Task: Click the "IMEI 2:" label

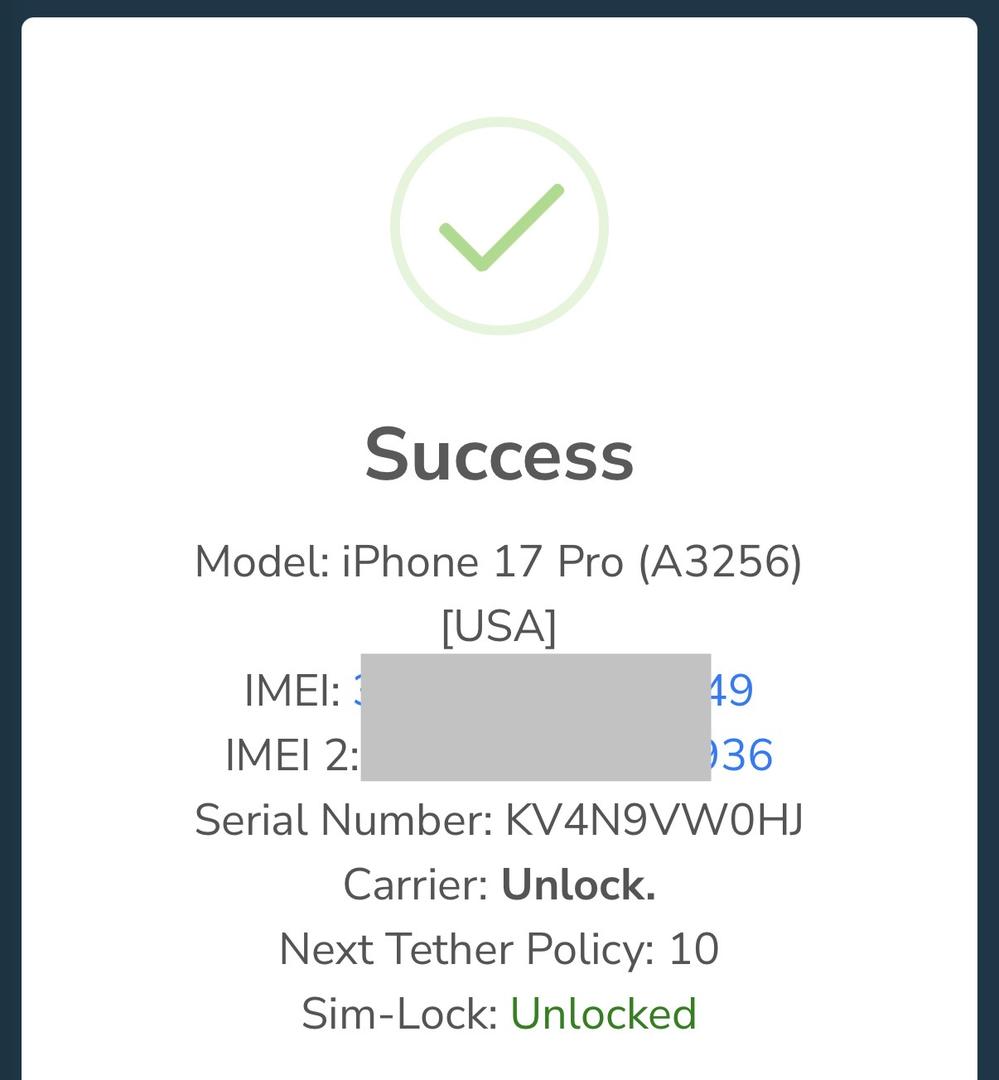Action: 291,756
